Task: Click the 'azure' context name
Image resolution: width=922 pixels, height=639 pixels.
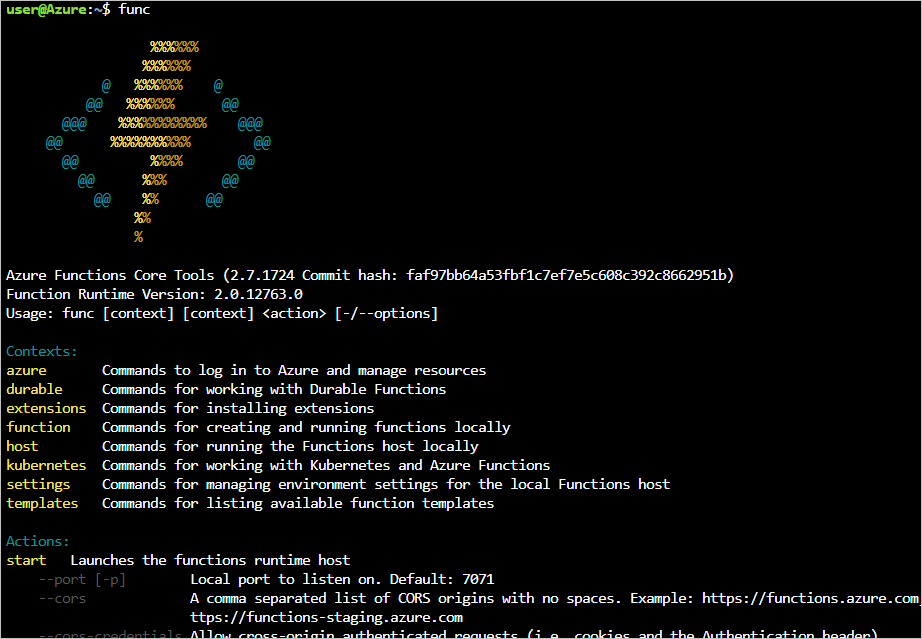Action: tap(26, 370)
